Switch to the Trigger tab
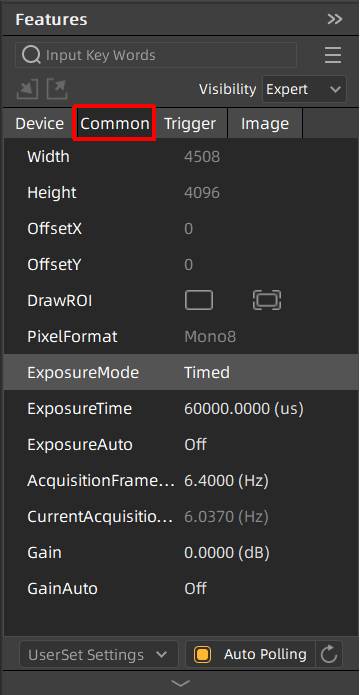Viewport: 360px width, 695px height. click(x=190, y=123)
